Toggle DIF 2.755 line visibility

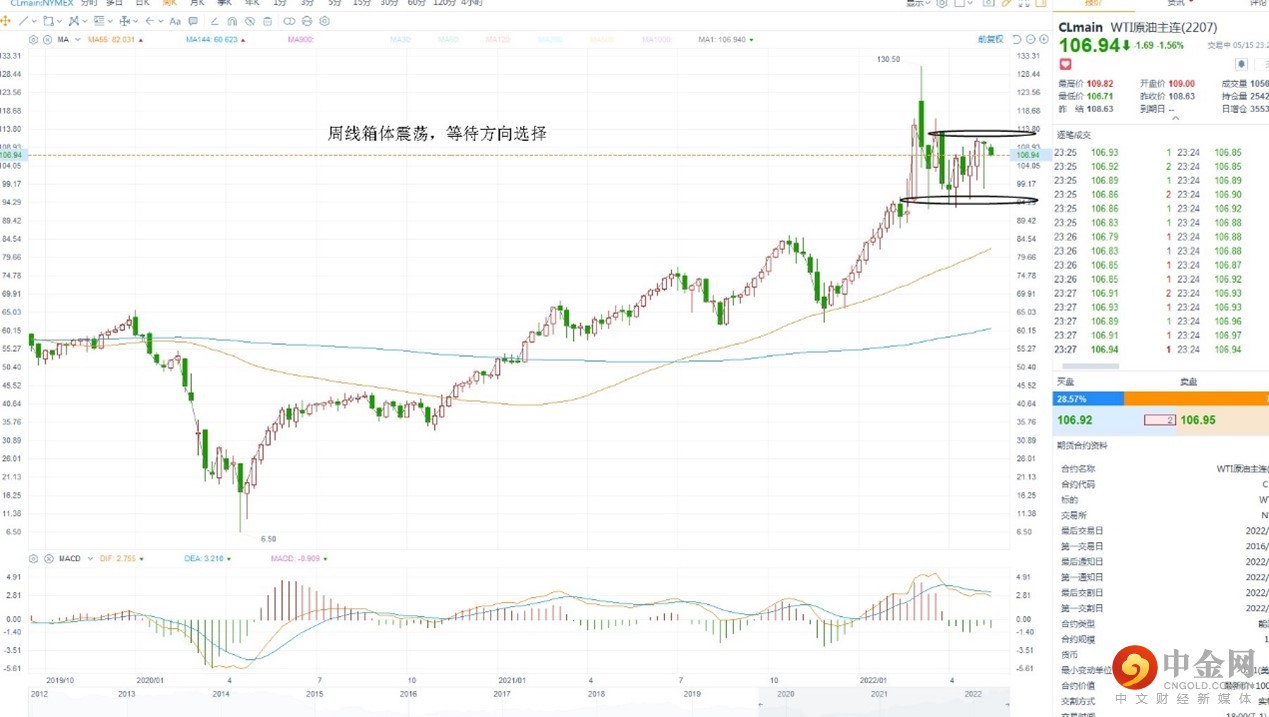point(120,558)
